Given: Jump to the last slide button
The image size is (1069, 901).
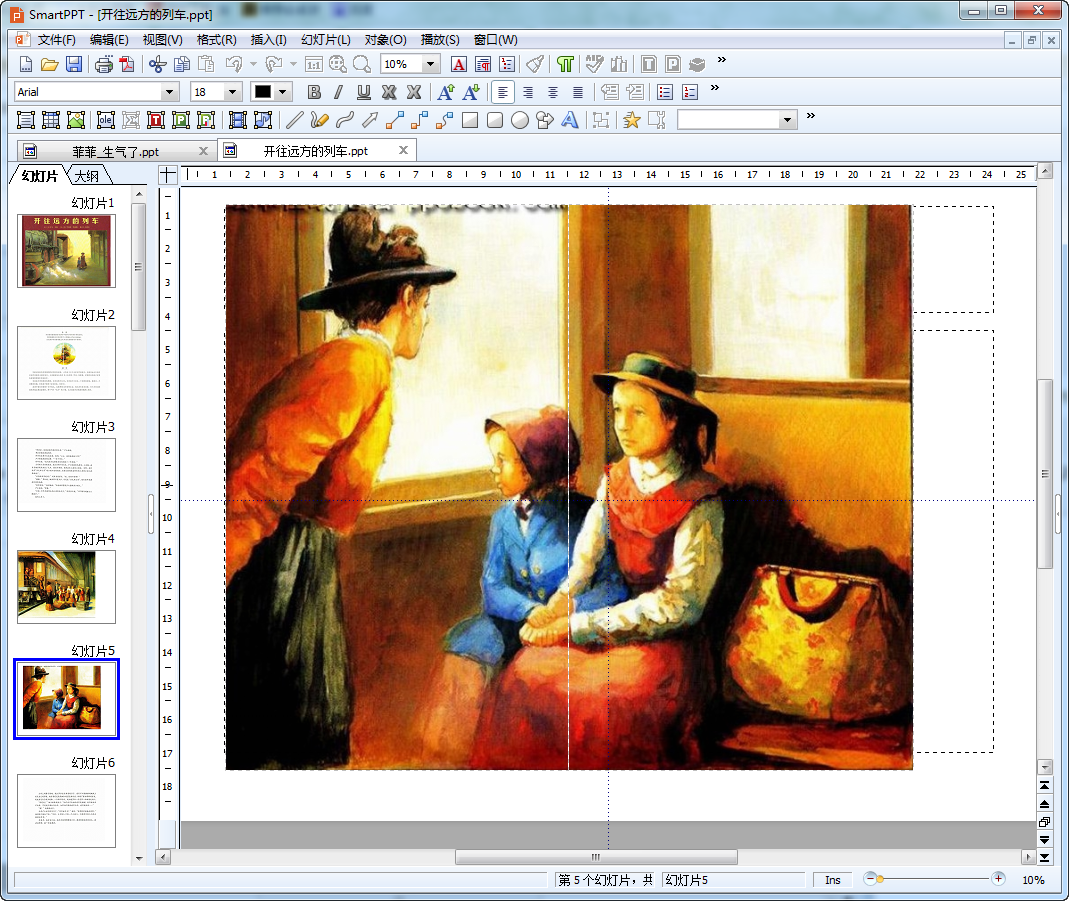Looking at the screenshot, I should coord(1044,857).
